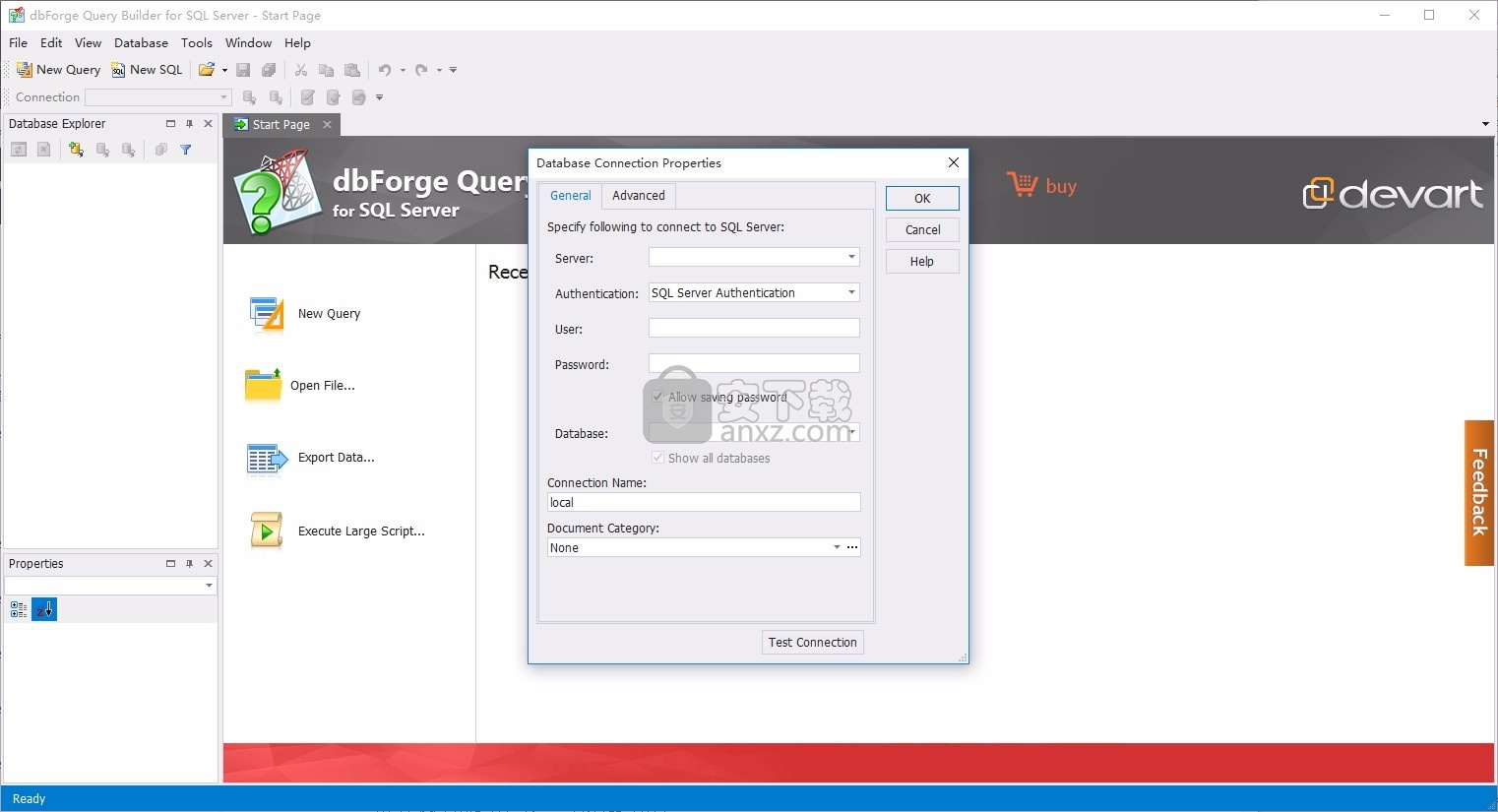Expand the Open File dropdown arrow
Screen dimensions: 1498x812
pos(224,70)
